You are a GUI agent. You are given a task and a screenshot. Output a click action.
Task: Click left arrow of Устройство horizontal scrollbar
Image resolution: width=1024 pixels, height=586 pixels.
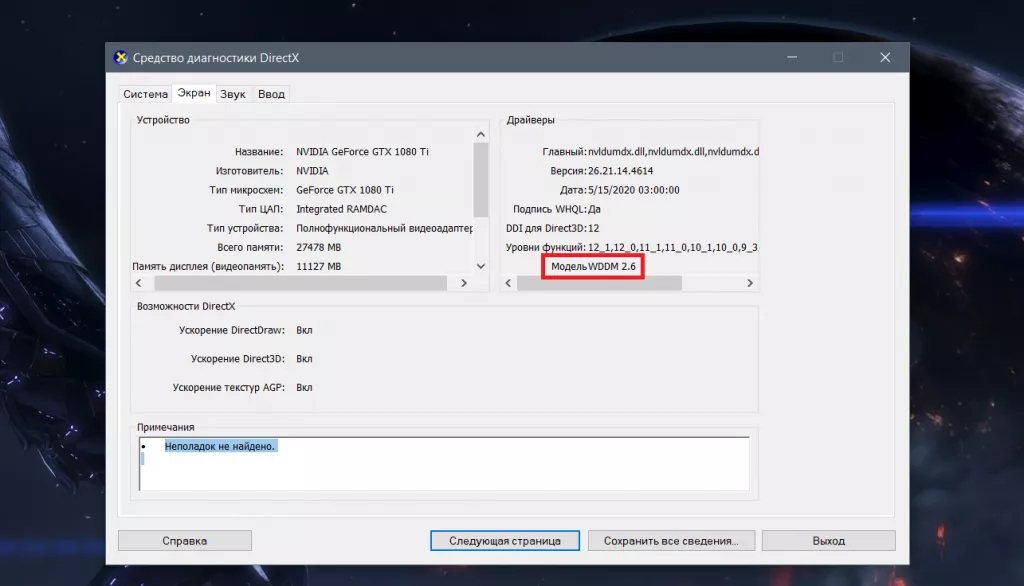pos(139,283)
